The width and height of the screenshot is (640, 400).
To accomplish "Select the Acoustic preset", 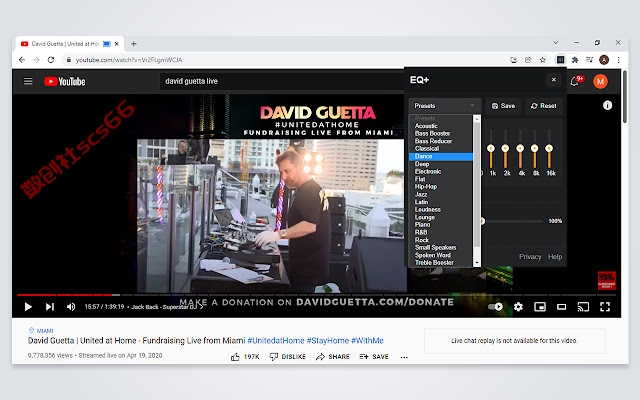I will pyautogui.click(x=441, y=126).
